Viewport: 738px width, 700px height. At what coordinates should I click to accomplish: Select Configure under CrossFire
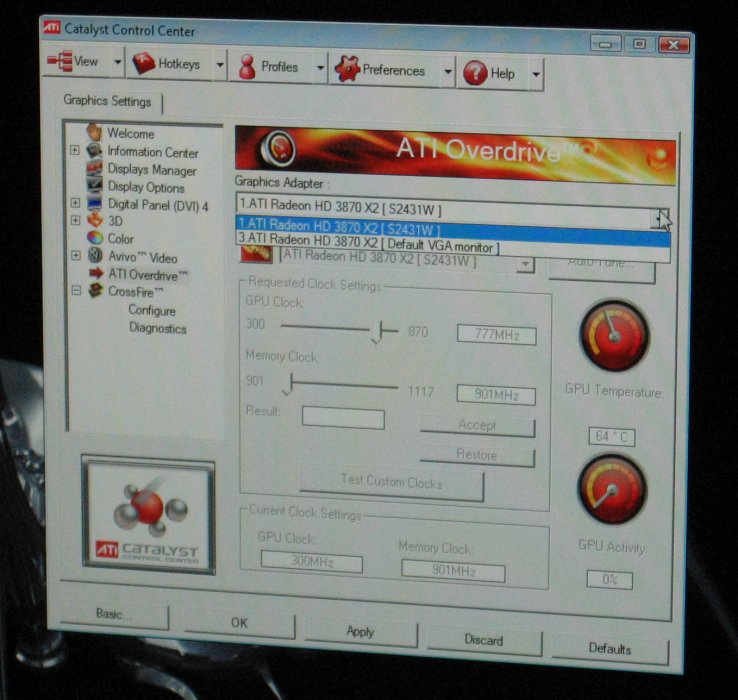pos(152,310)
